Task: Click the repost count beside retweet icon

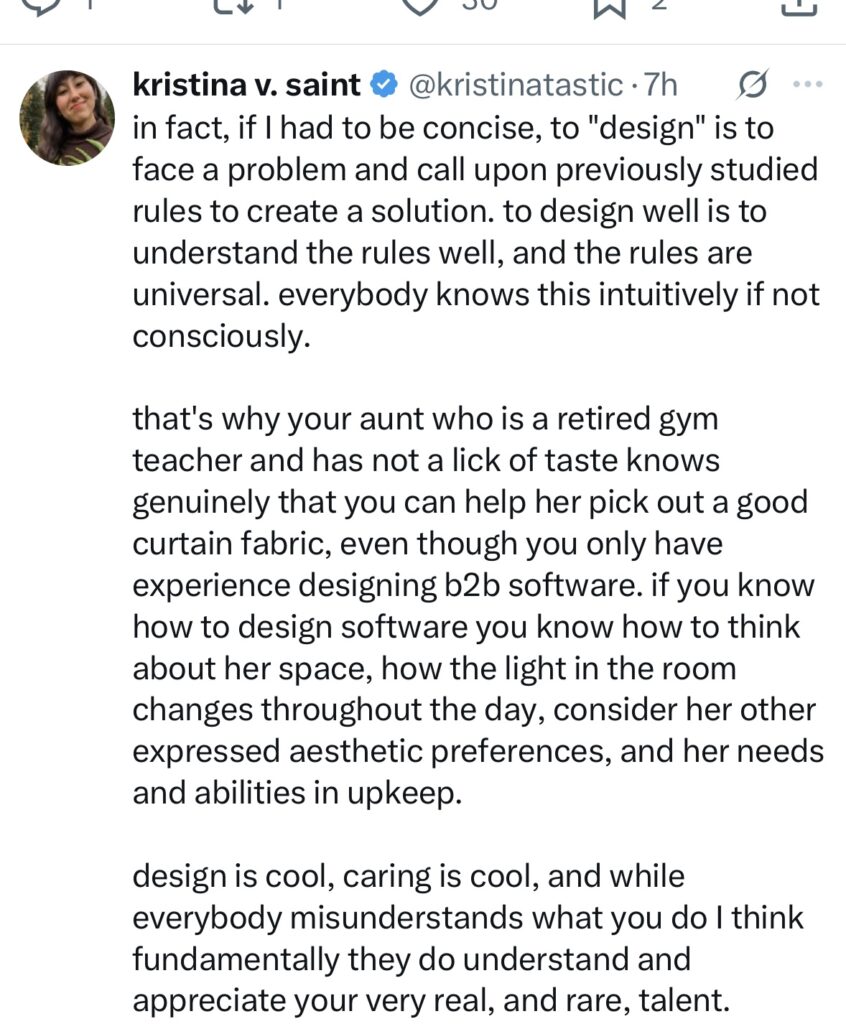Action: coord(281,5)
